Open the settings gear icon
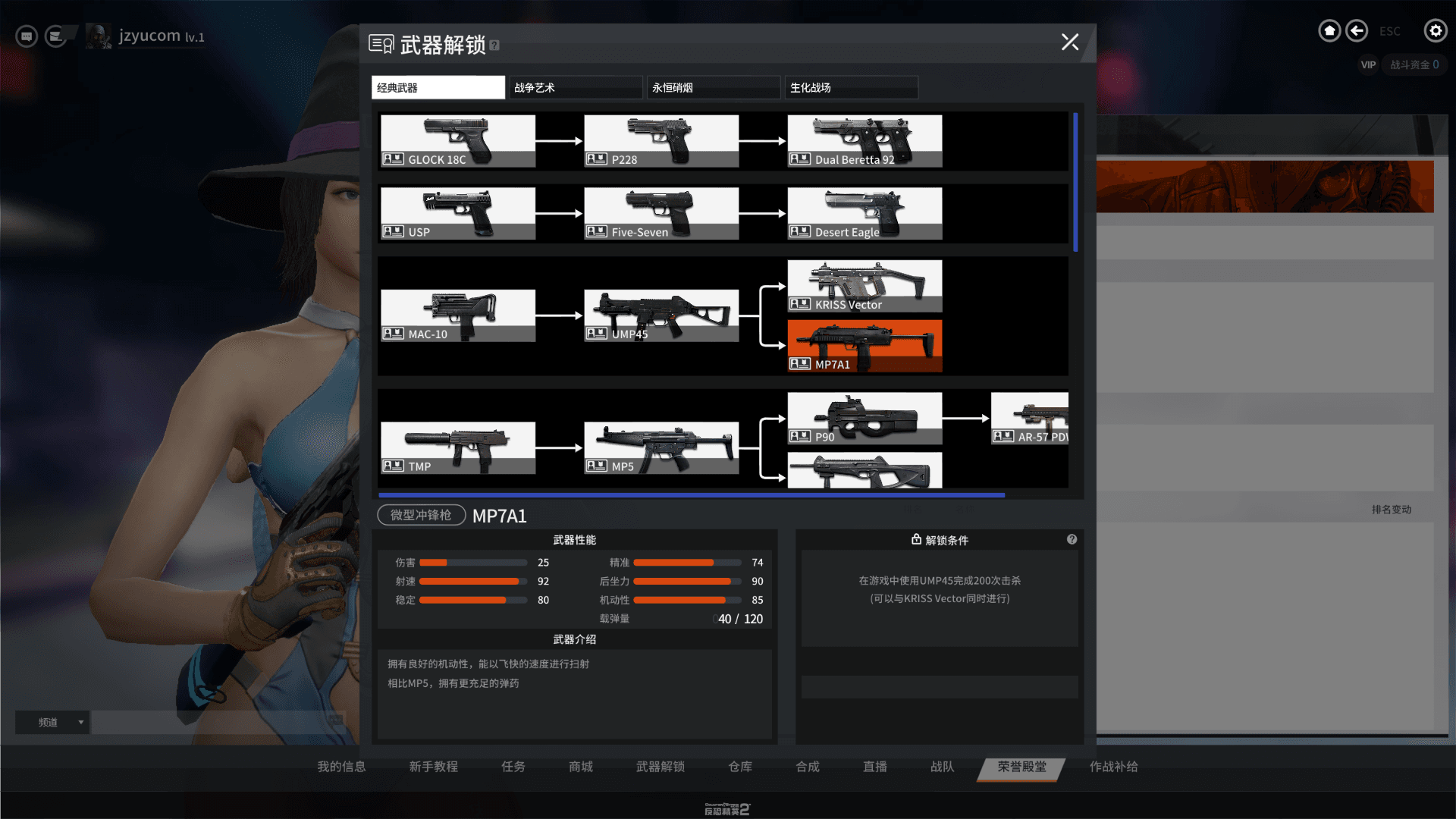The height and width of the screenshot is (819, 1456). point(1436,30)
